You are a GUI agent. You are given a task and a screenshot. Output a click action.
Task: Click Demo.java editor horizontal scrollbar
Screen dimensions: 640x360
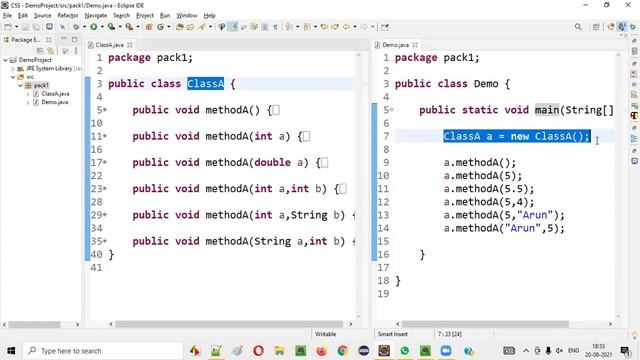485,324
